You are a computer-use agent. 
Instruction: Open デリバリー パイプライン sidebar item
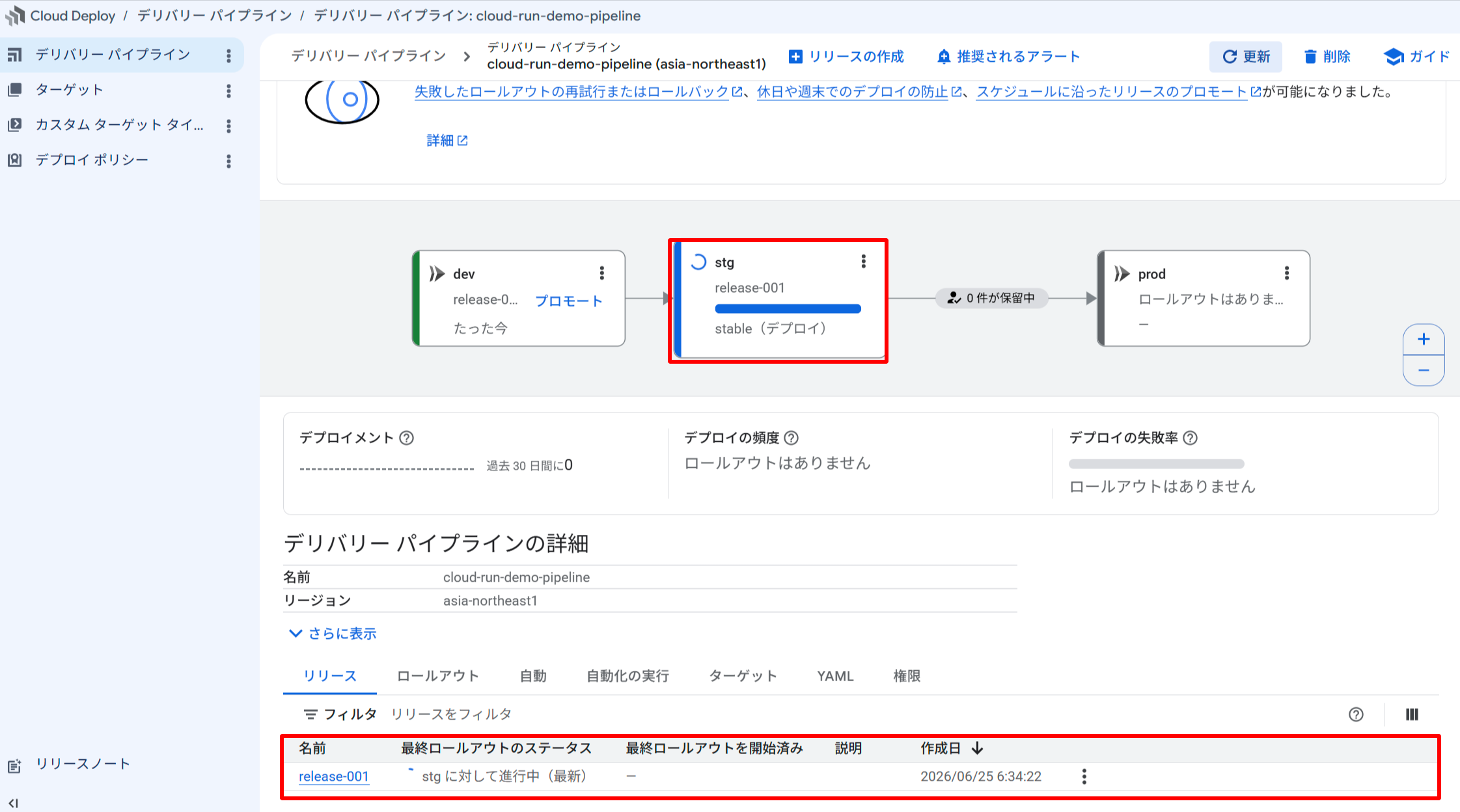[x=112, y=55]
